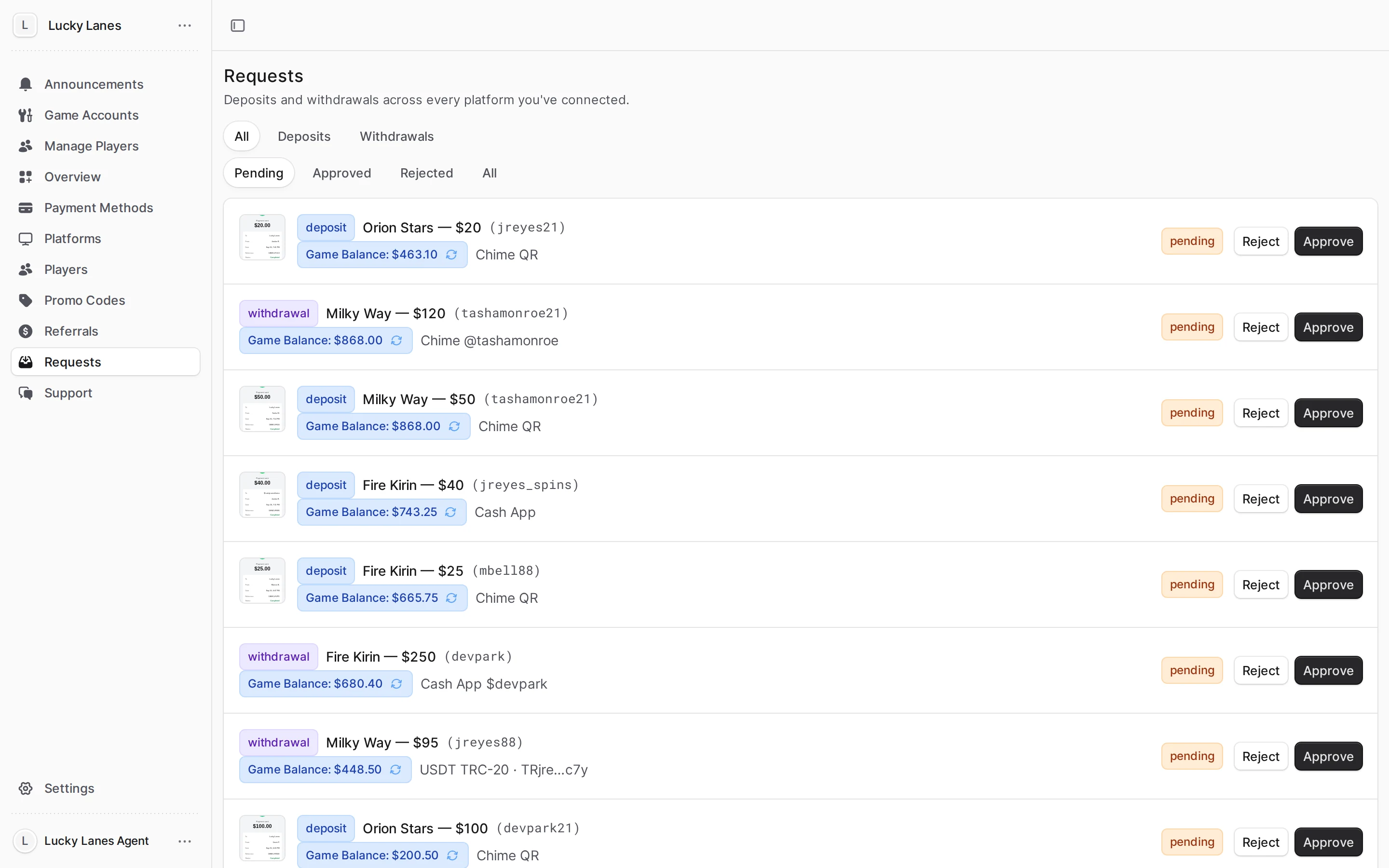The width and height of the screenshot is (1389, 868).
Task: Click "Cash App $devpark" payment text
Action: click(483, 684)
